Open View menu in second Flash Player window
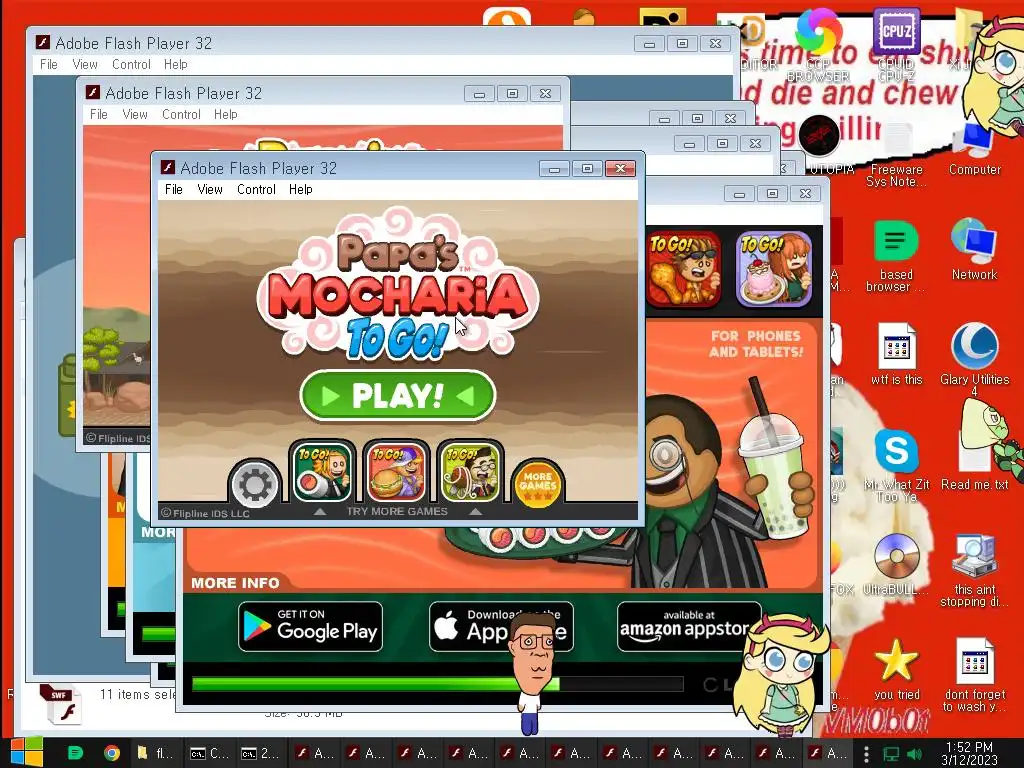Image resolution: width=1024 pixels, height=768 pixels. coord(135,114)
